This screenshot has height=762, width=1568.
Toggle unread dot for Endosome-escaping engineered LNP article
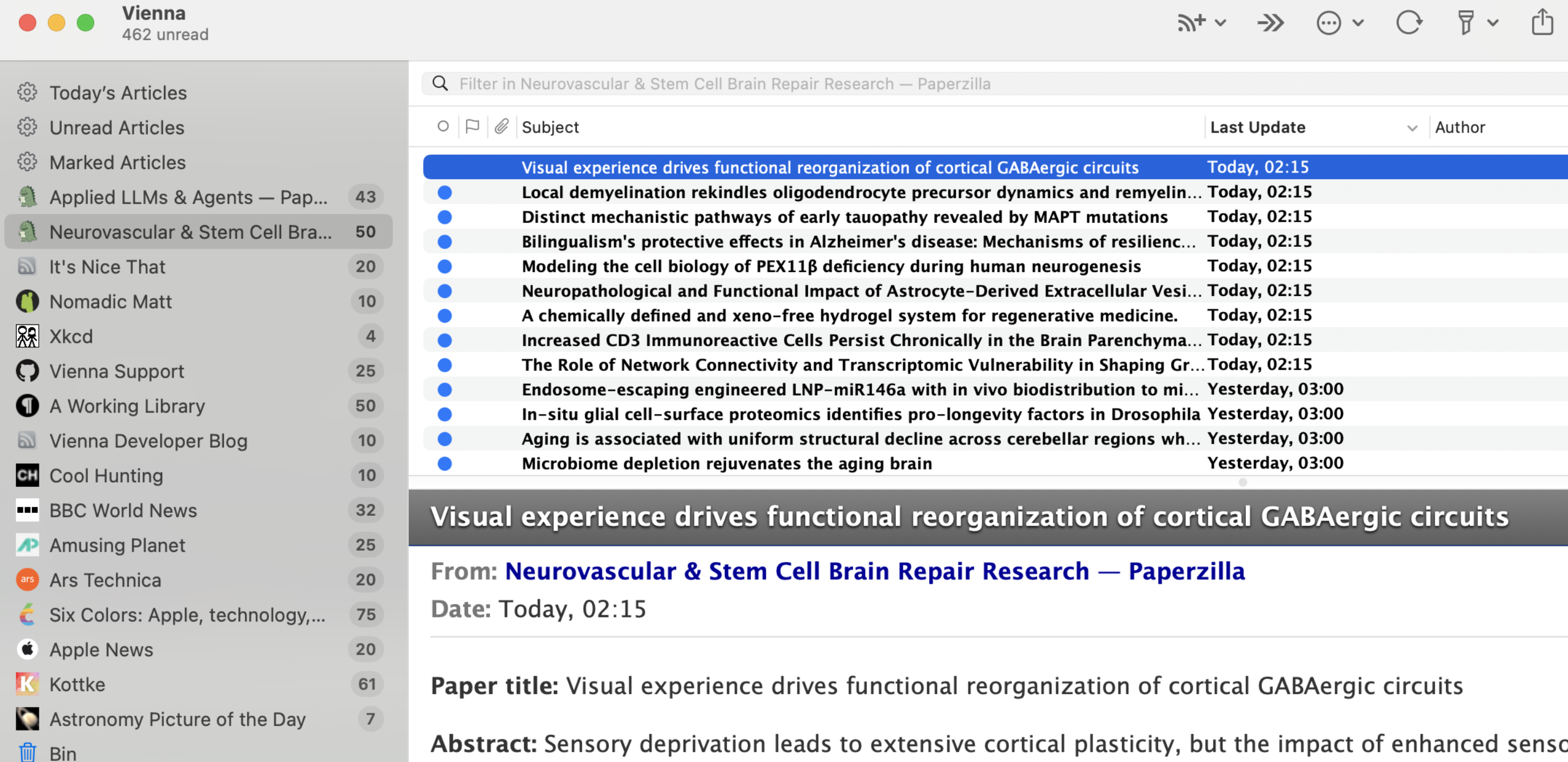(x=445, y=389)
